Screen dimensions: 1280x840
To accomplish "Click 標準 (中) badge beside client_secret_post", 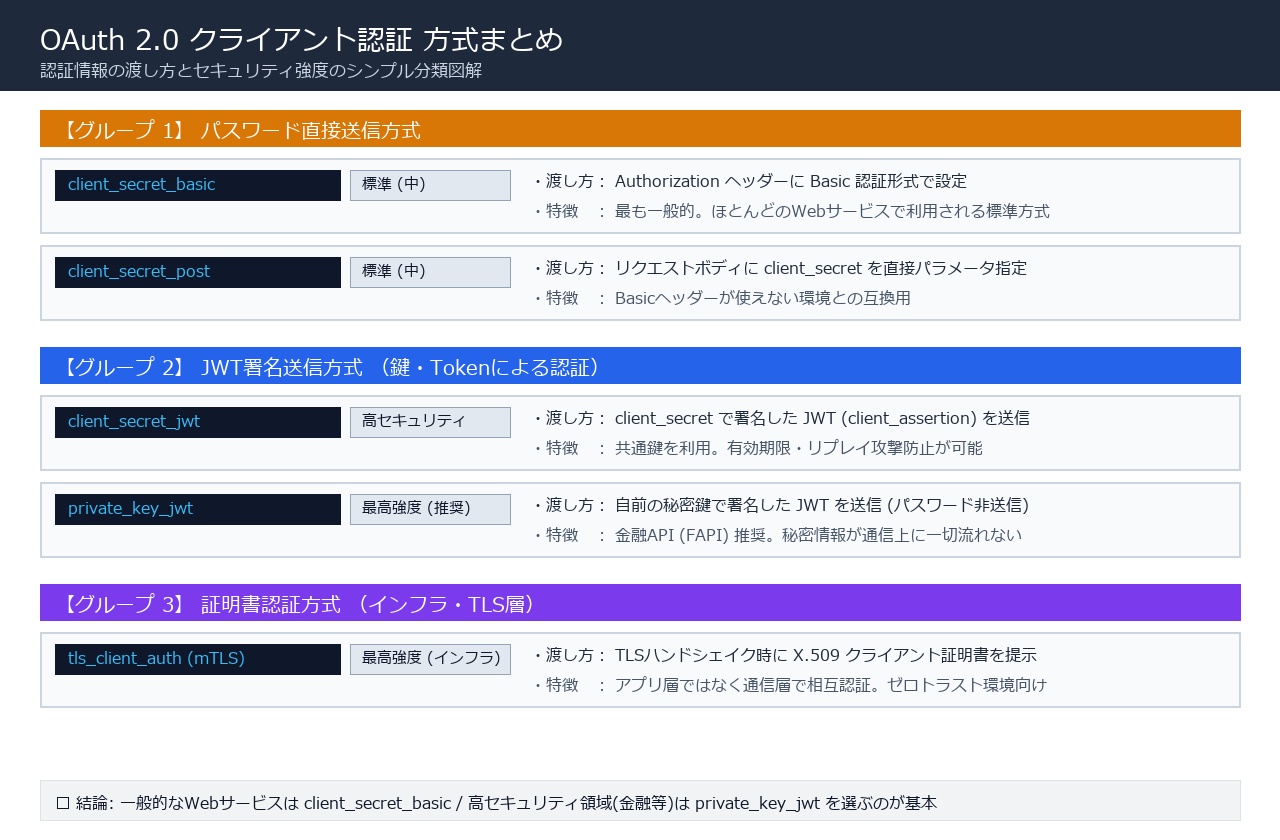I will 430,272.
